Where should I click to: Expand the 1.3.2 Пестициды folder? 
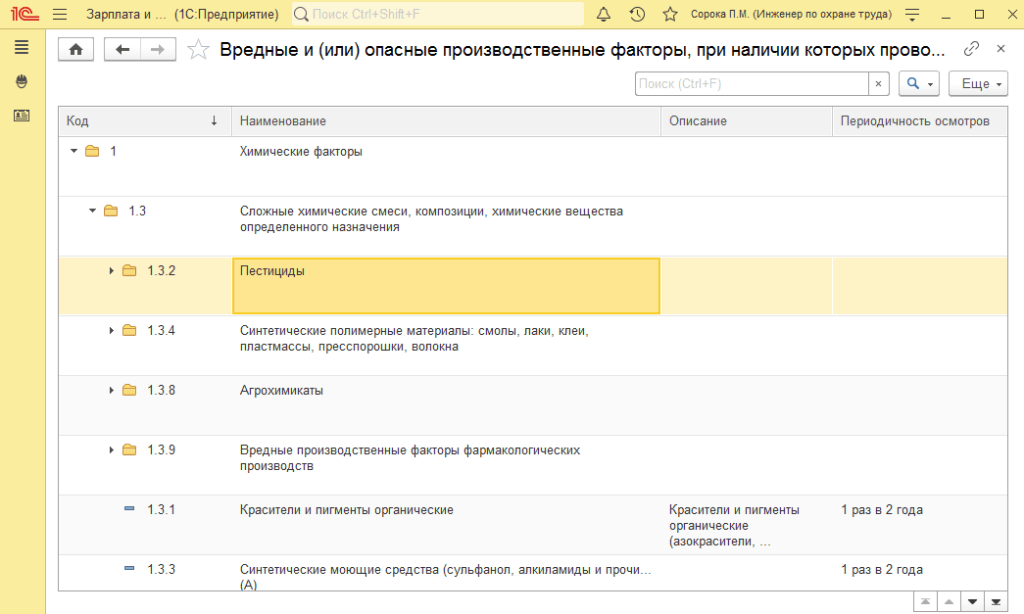pyautogui.click(x=111, y=271)
